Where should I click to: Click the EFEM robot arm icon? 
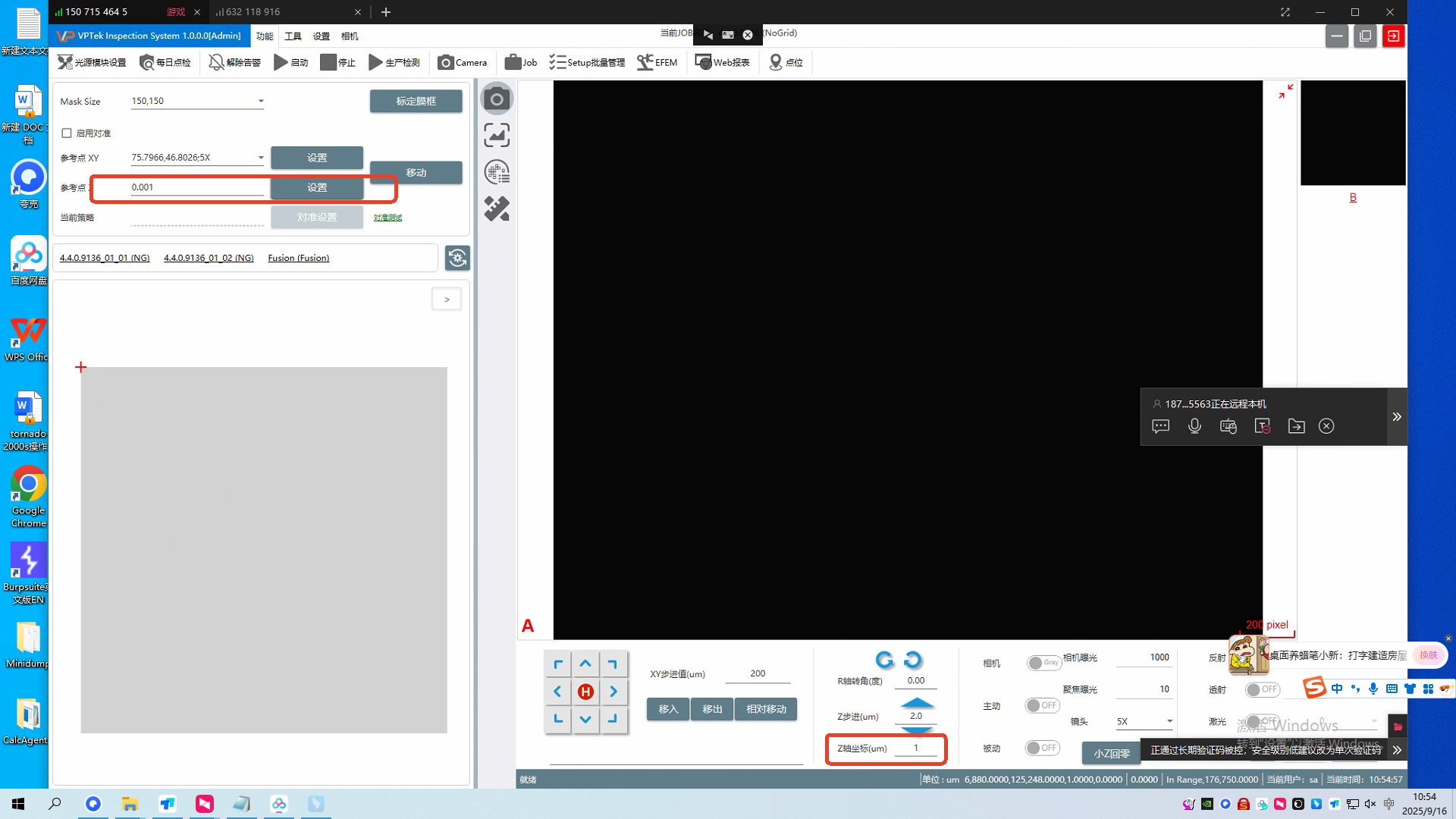(645, 62)
